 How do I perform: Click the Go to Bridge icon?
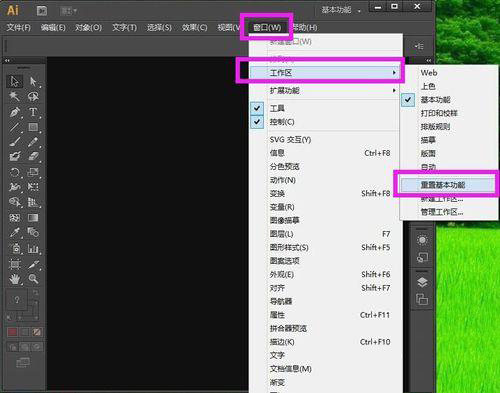42,11
